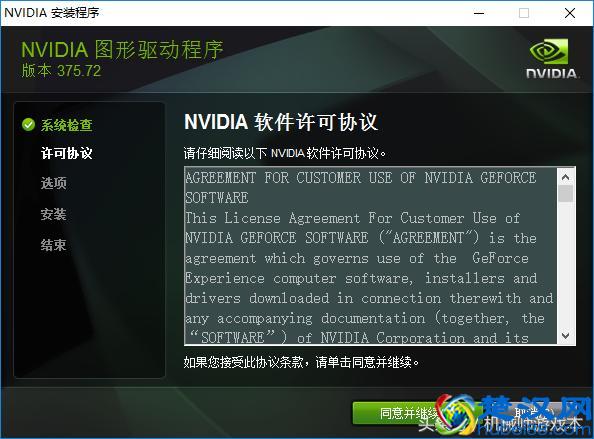This screenshot has width=594, height=439.
Task: Click the 版本 375.72 version text
Action: 61,71
